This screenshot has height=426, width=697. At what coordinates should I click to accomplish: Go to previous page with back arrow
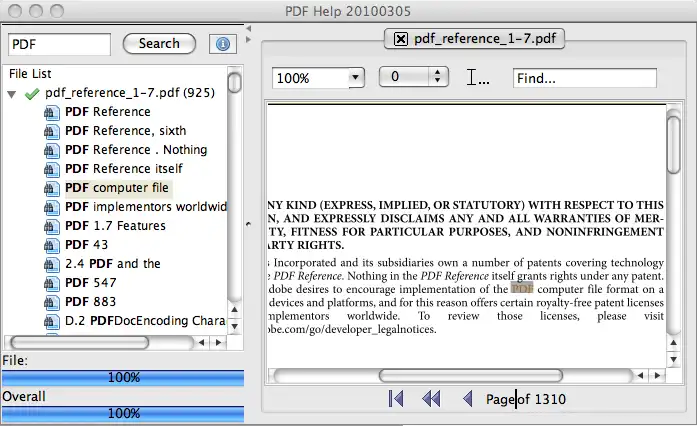(x=467, y=398)
